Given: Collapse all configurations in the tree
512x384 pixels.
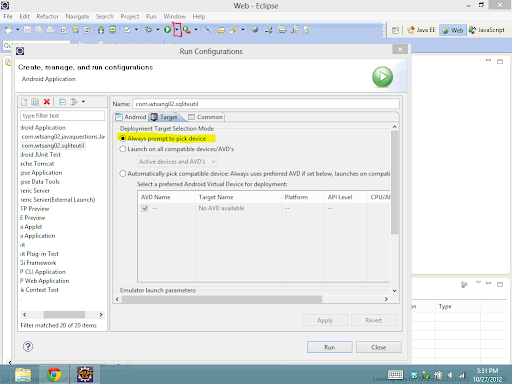Looking at the screenshot, I should click(62, 102).
